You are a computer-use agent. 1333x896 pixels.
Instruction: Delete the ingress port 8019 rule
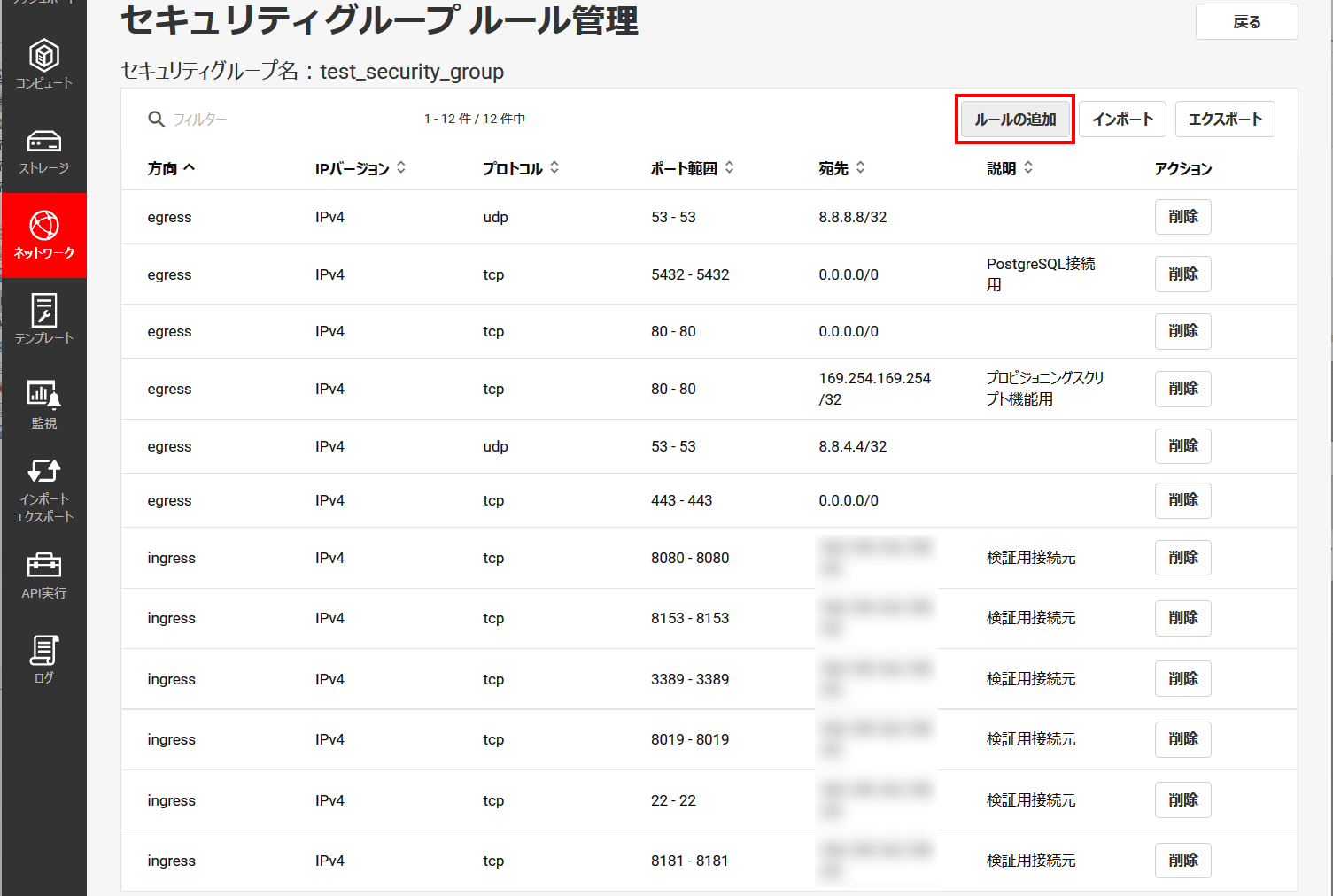(1183, 739)
